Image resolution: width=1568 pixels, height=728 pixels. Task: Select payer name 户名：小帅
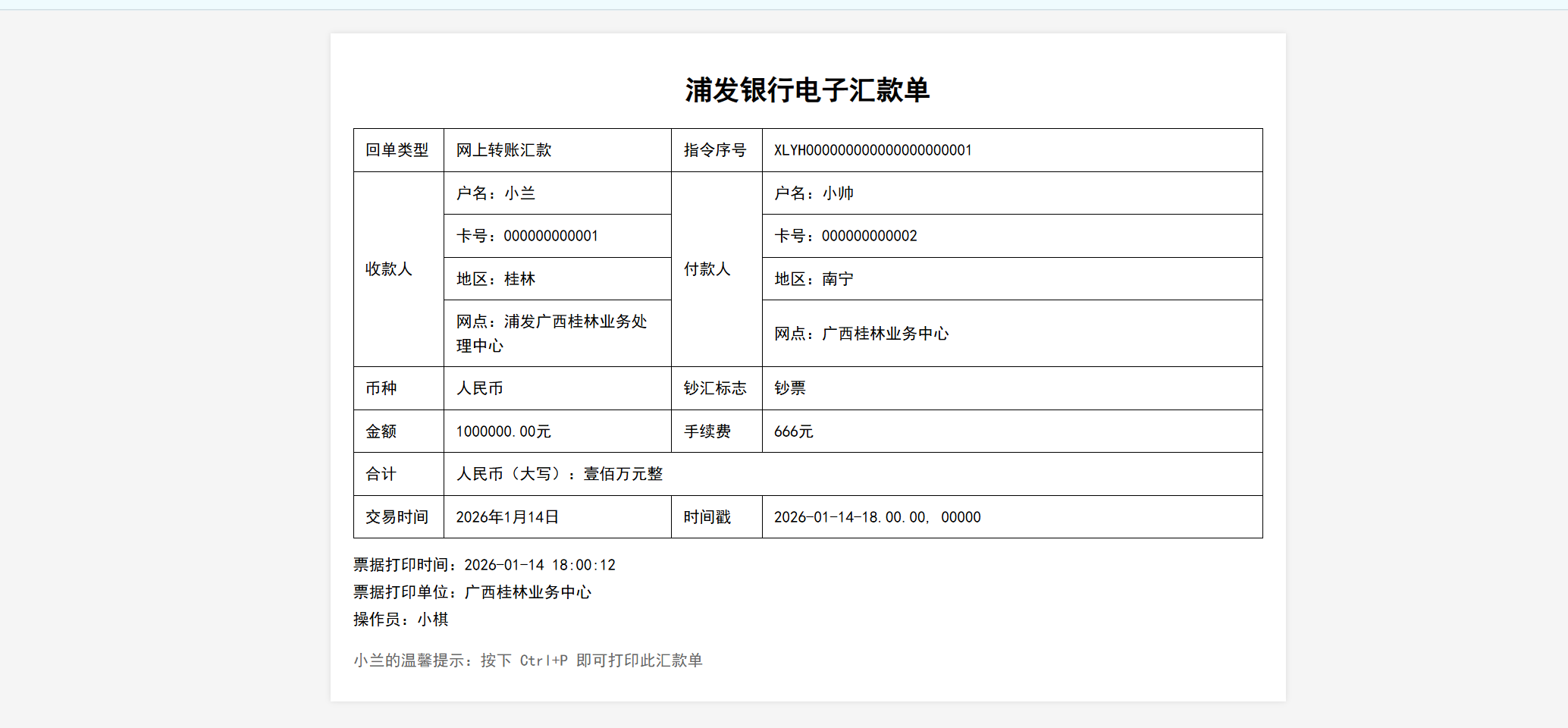point(1013,193)
